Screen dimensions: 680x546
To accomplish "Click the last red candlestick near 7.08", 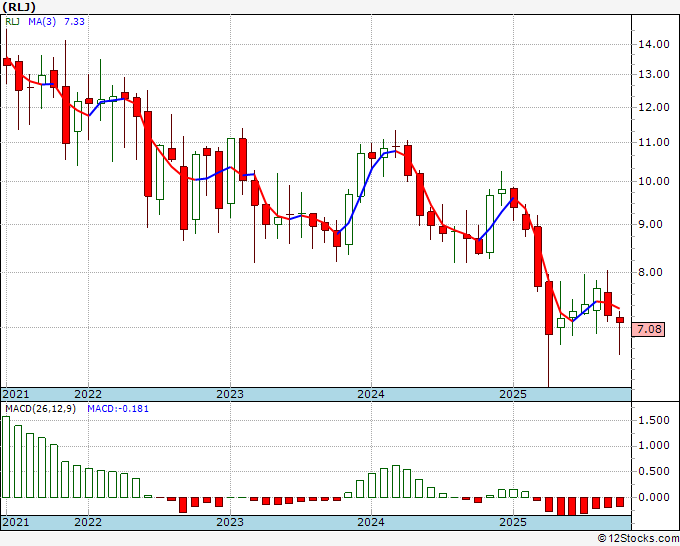I will coord(620,320).
